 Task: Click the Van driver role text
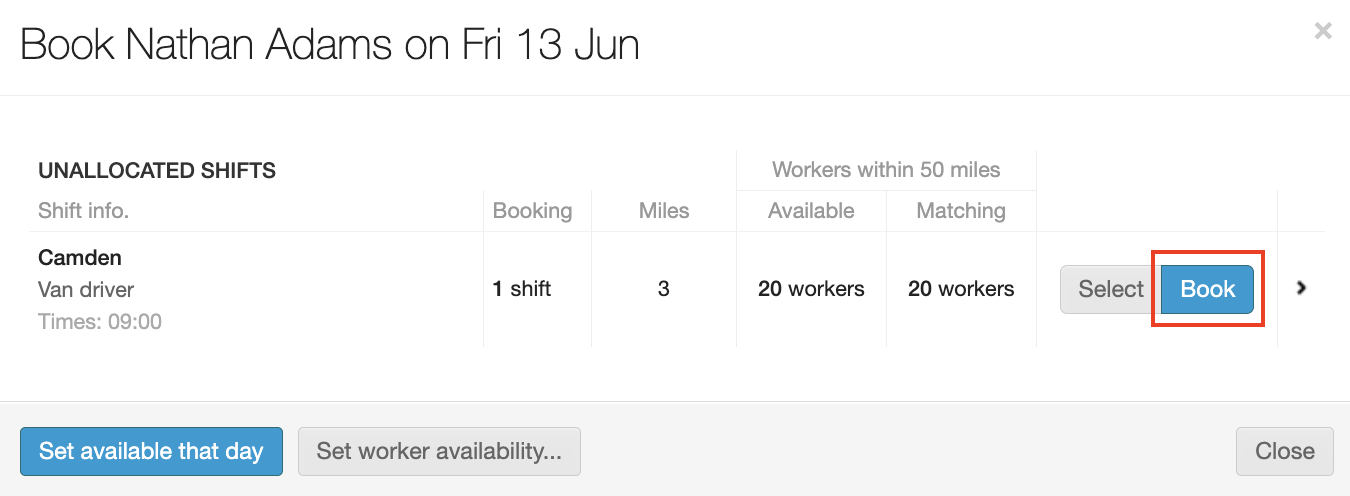point(86,290)
